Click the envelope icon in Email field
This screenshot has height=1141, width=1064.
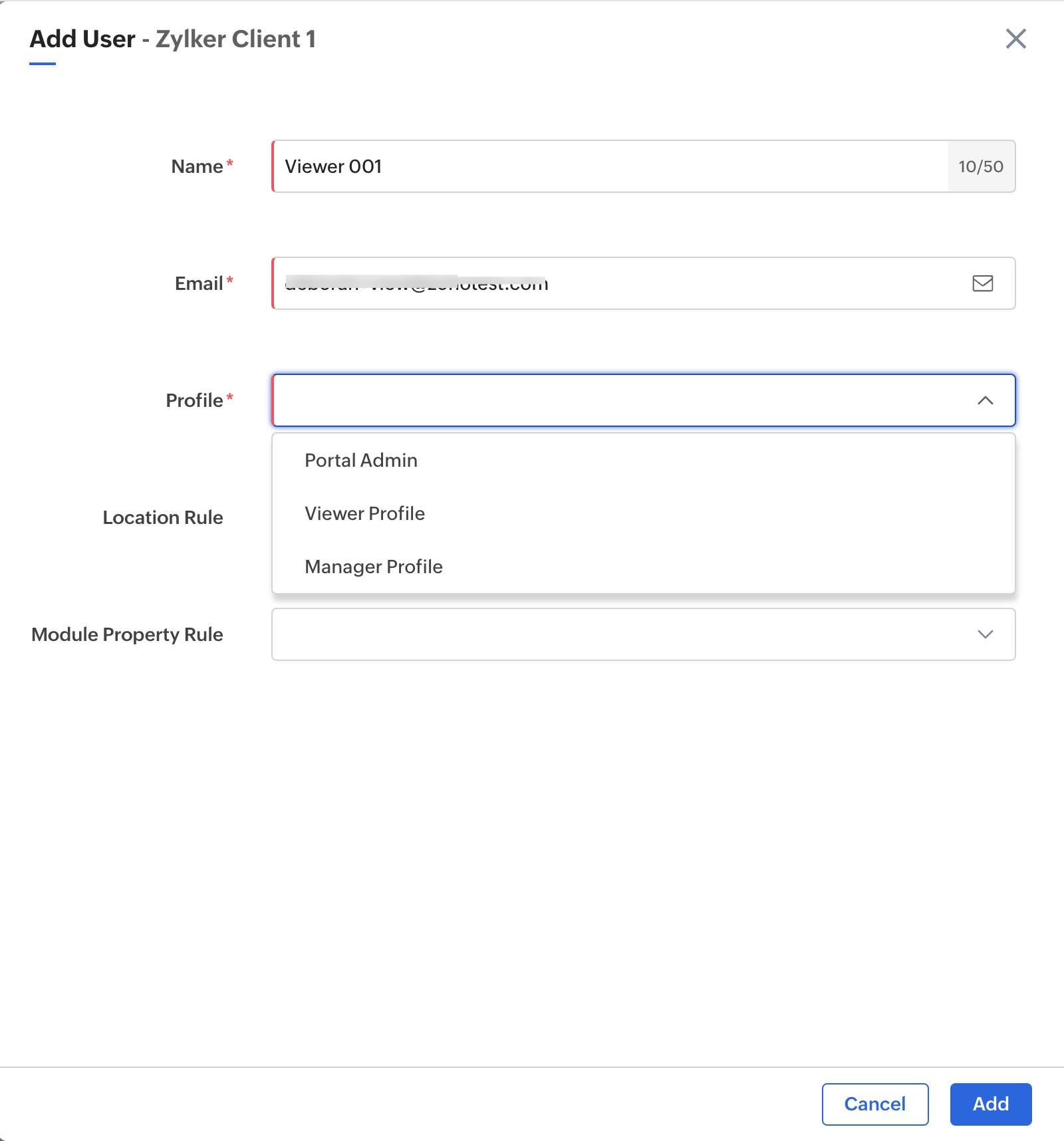982,283
